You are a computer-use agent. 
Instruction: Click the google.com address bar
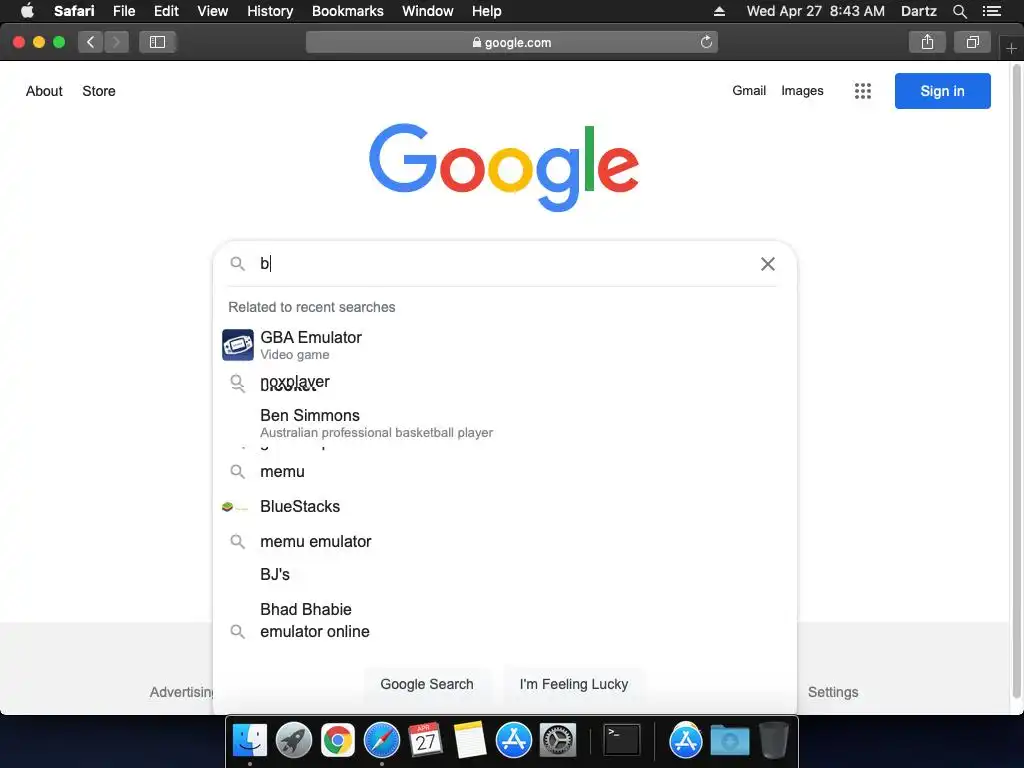click(x=512, y=42)
